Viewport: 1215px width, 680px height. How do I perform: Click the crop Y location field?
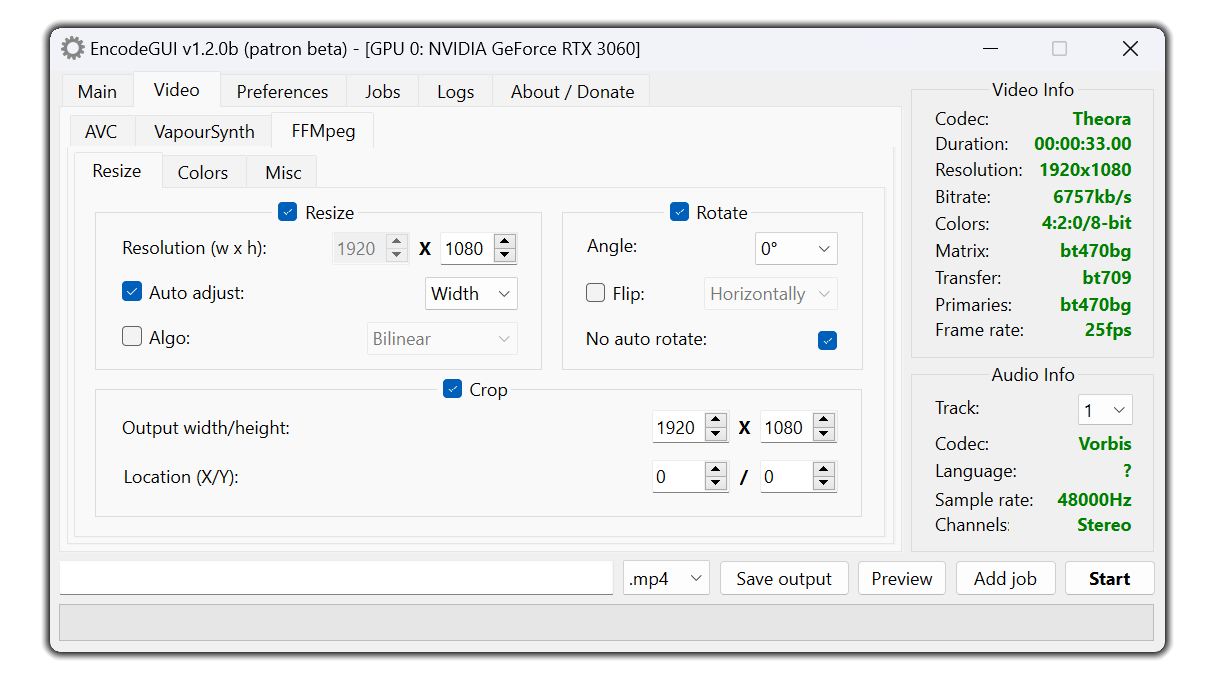pos(787,477)
